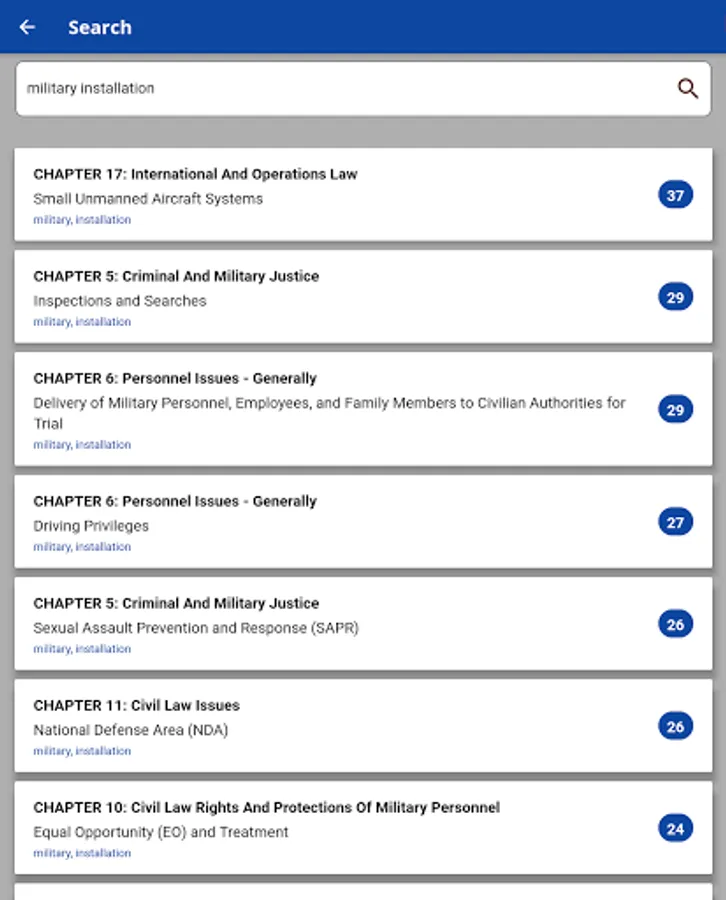Click the magnifying glass search icon
The height and width of the screenshot is (900, 726).
688,88
